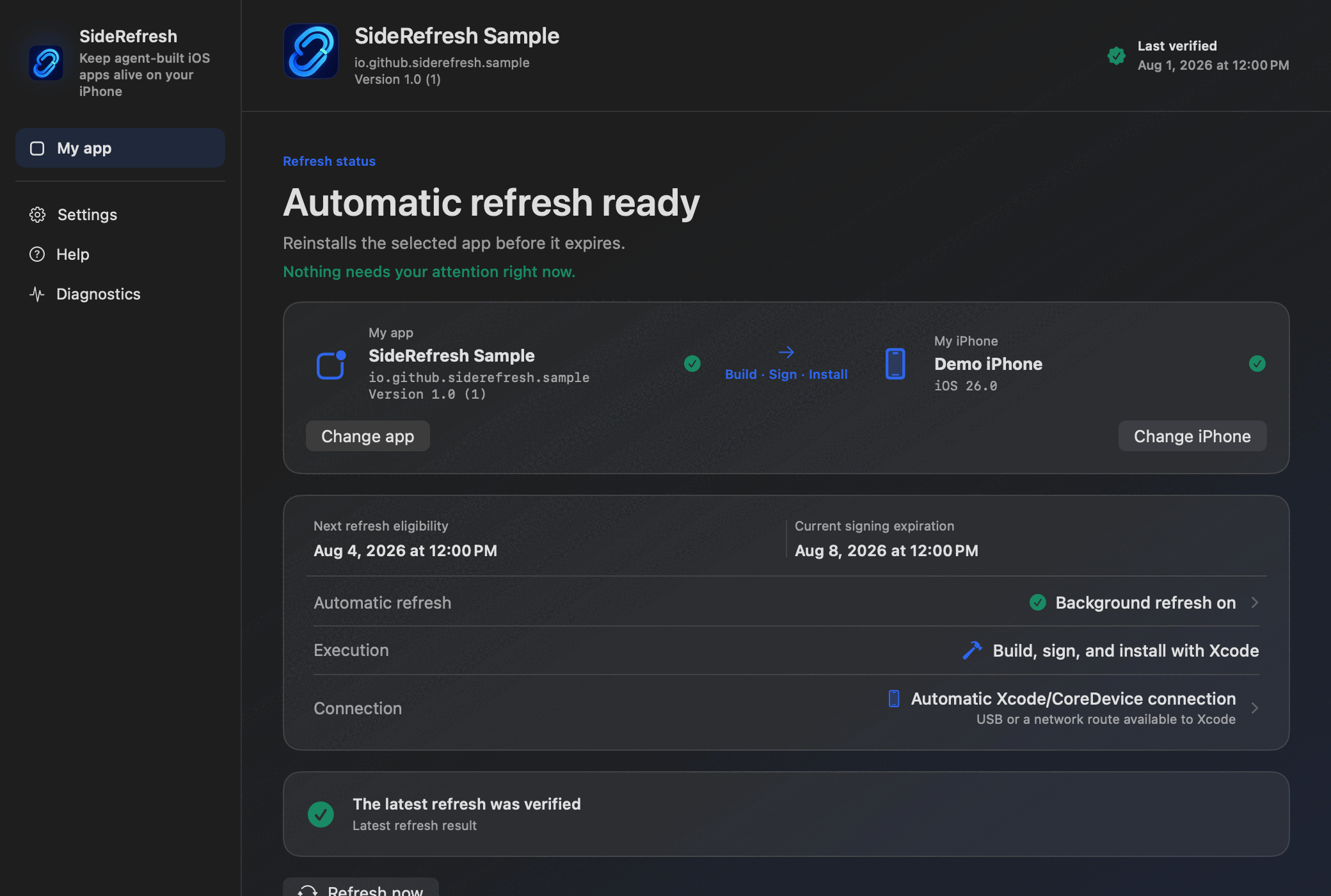Click the phone icon in Connection row
This screenshot has width=1331, height=896.
coord(894,698)
